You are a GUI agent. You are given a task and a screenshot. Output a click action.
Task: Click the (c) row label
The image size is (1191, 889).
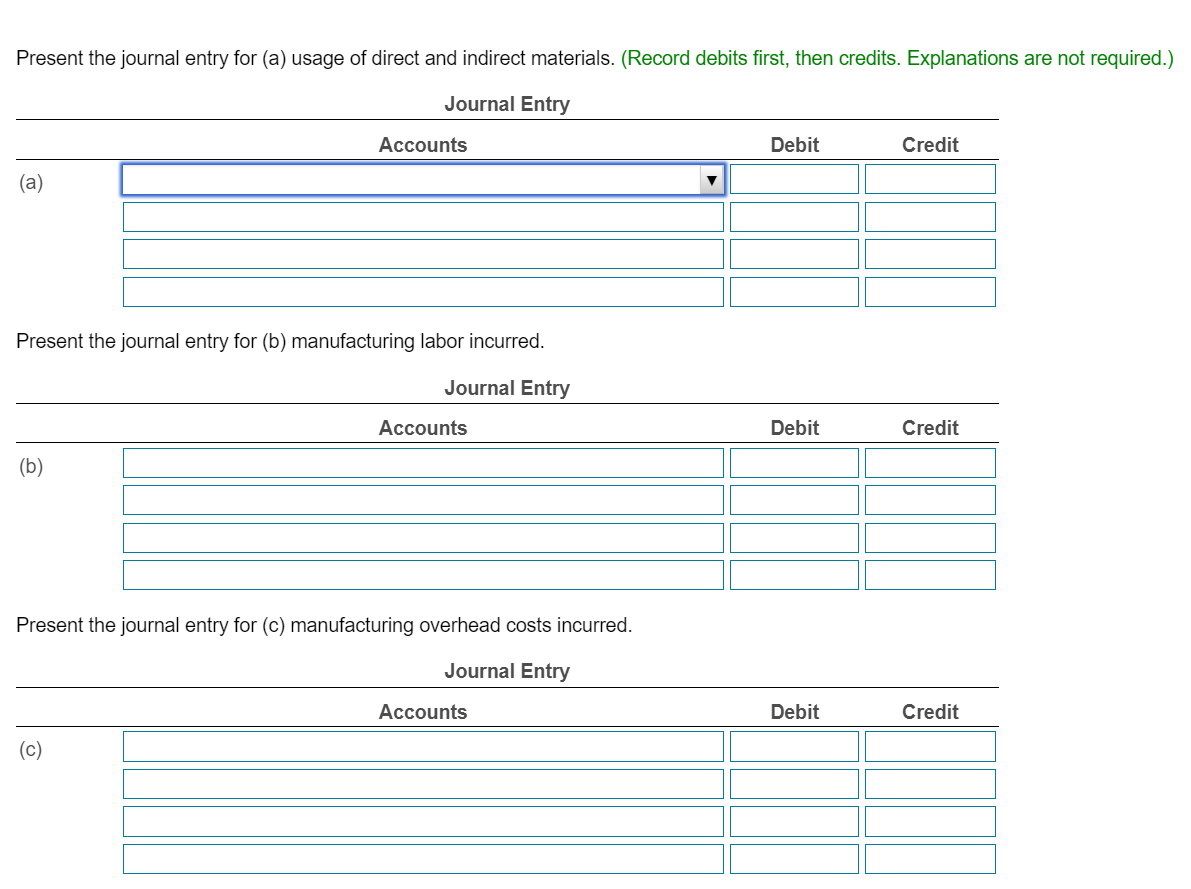pos(31,750)
